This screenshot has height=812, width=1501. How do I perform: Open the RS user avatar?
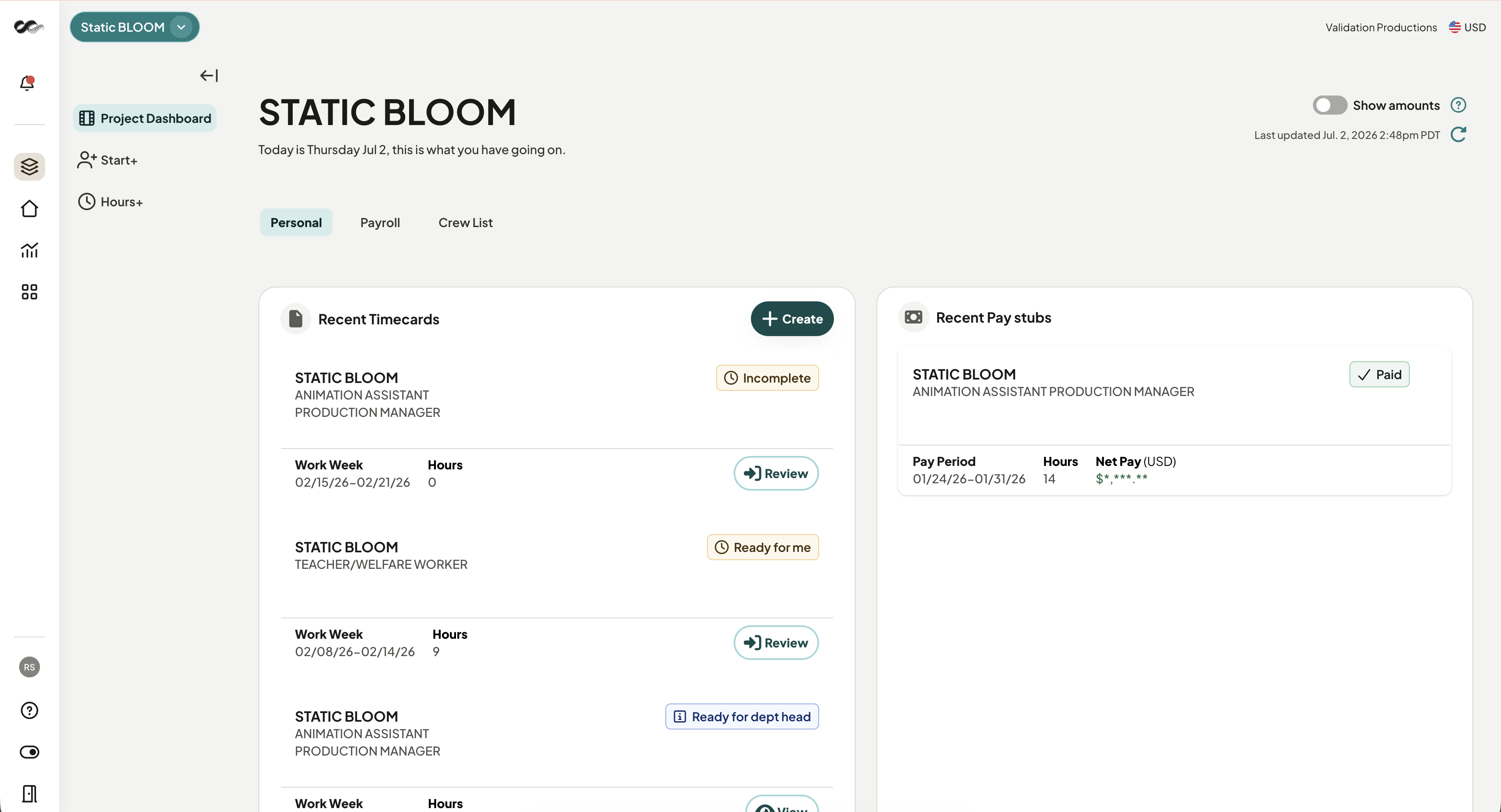coord(29,667)
